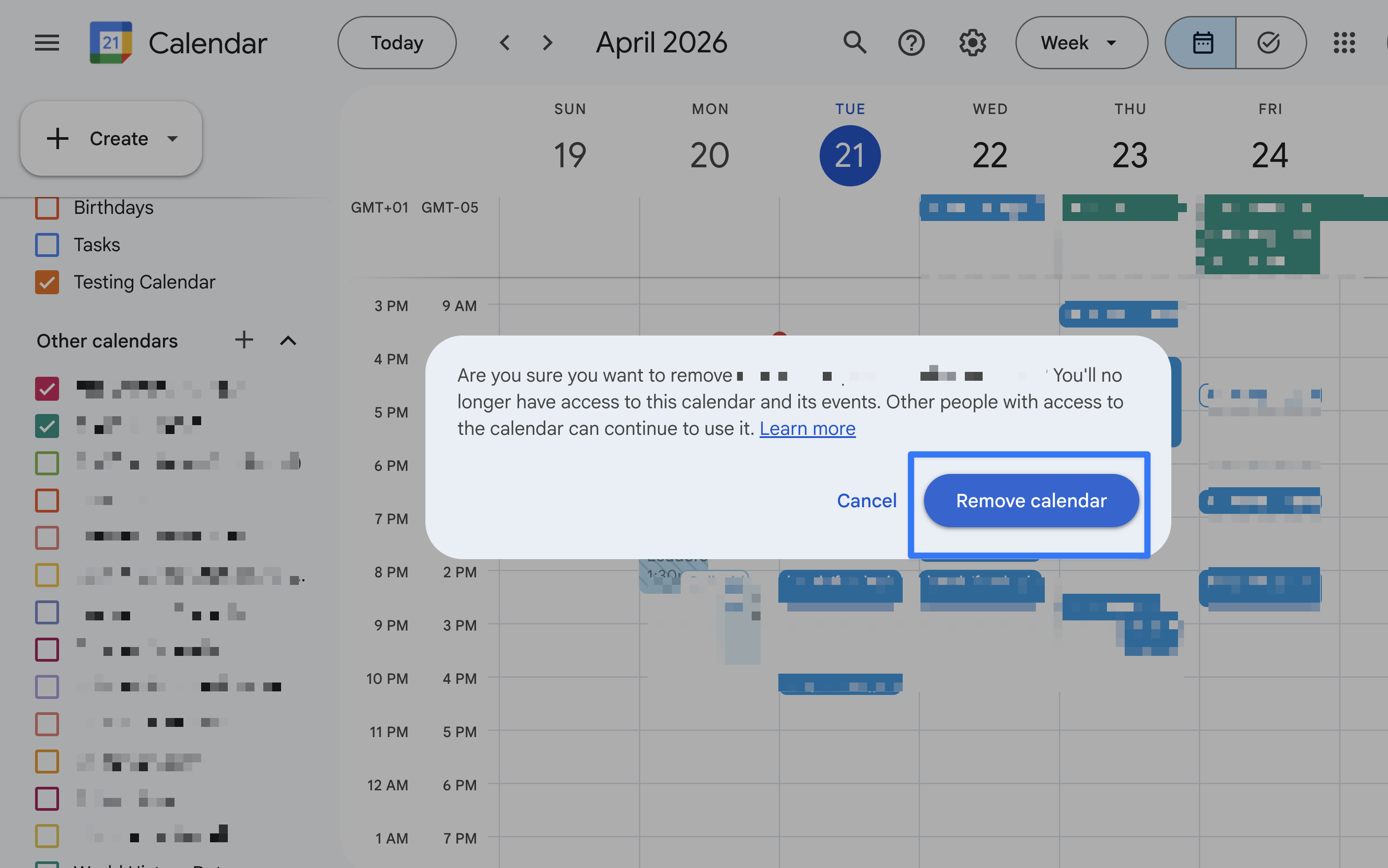The height and width of the screenshot is (868, 1388).
Task: Expand the Create button dropdown arrow
Action: pos(172,138)
